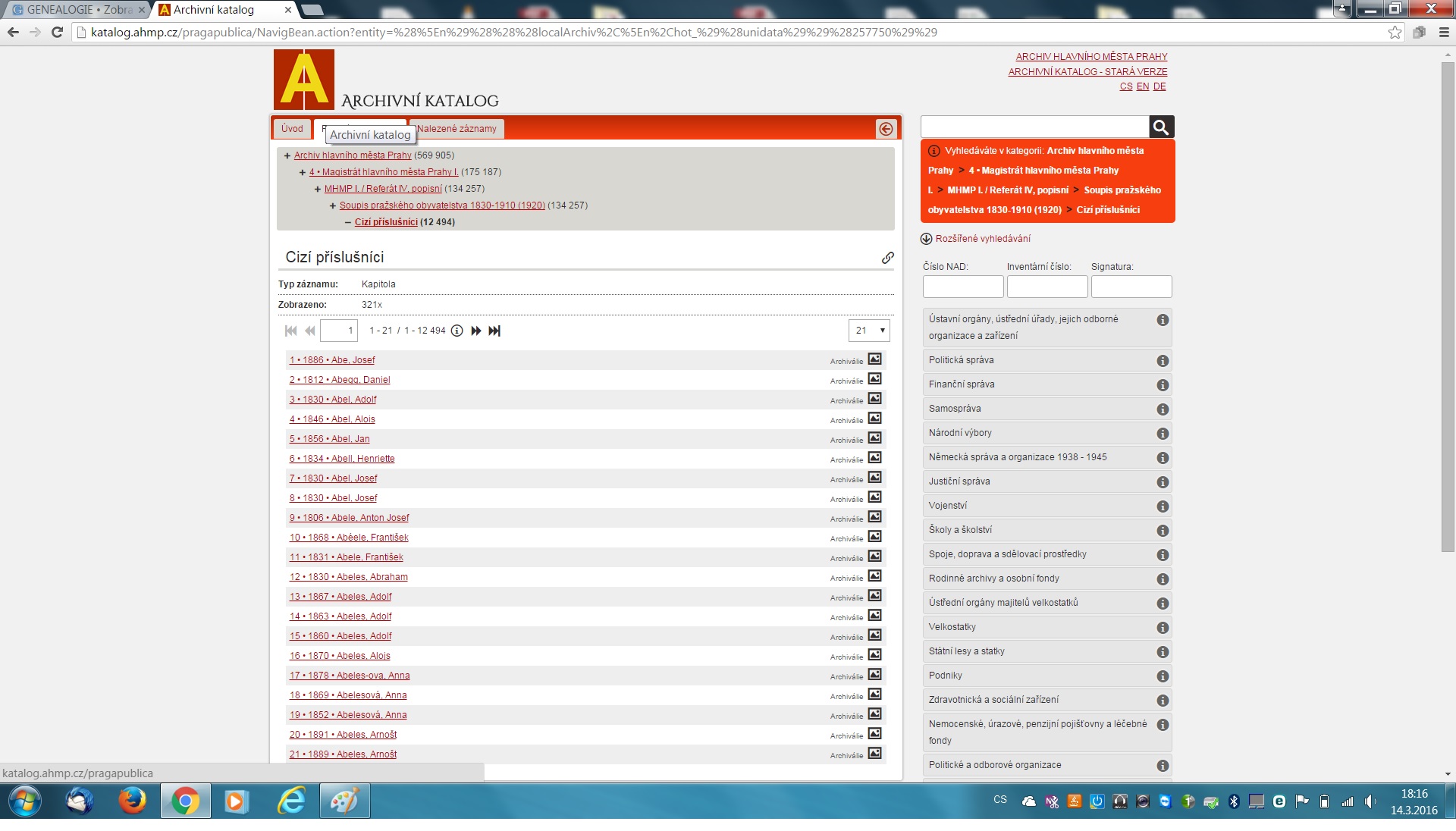Expand Archiv hlavního města Prahy tree node
1456x831 pixels.
point(287,155)
